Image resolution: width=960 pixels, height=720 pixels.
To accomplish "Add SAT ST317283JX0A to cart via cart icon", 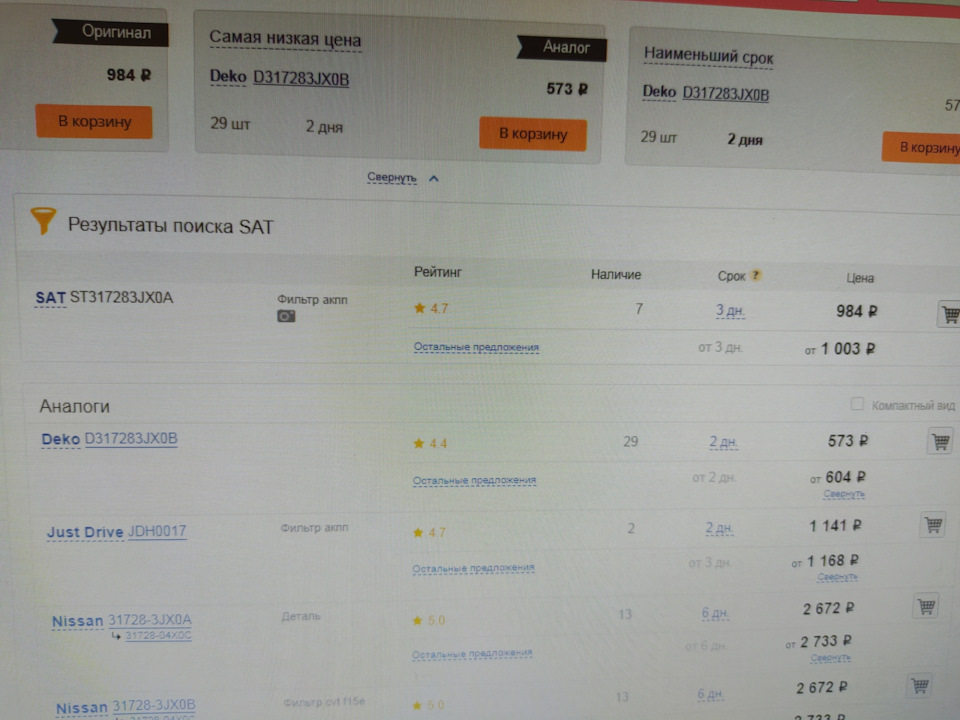I will pyautogui.click(x=949, y=313).
